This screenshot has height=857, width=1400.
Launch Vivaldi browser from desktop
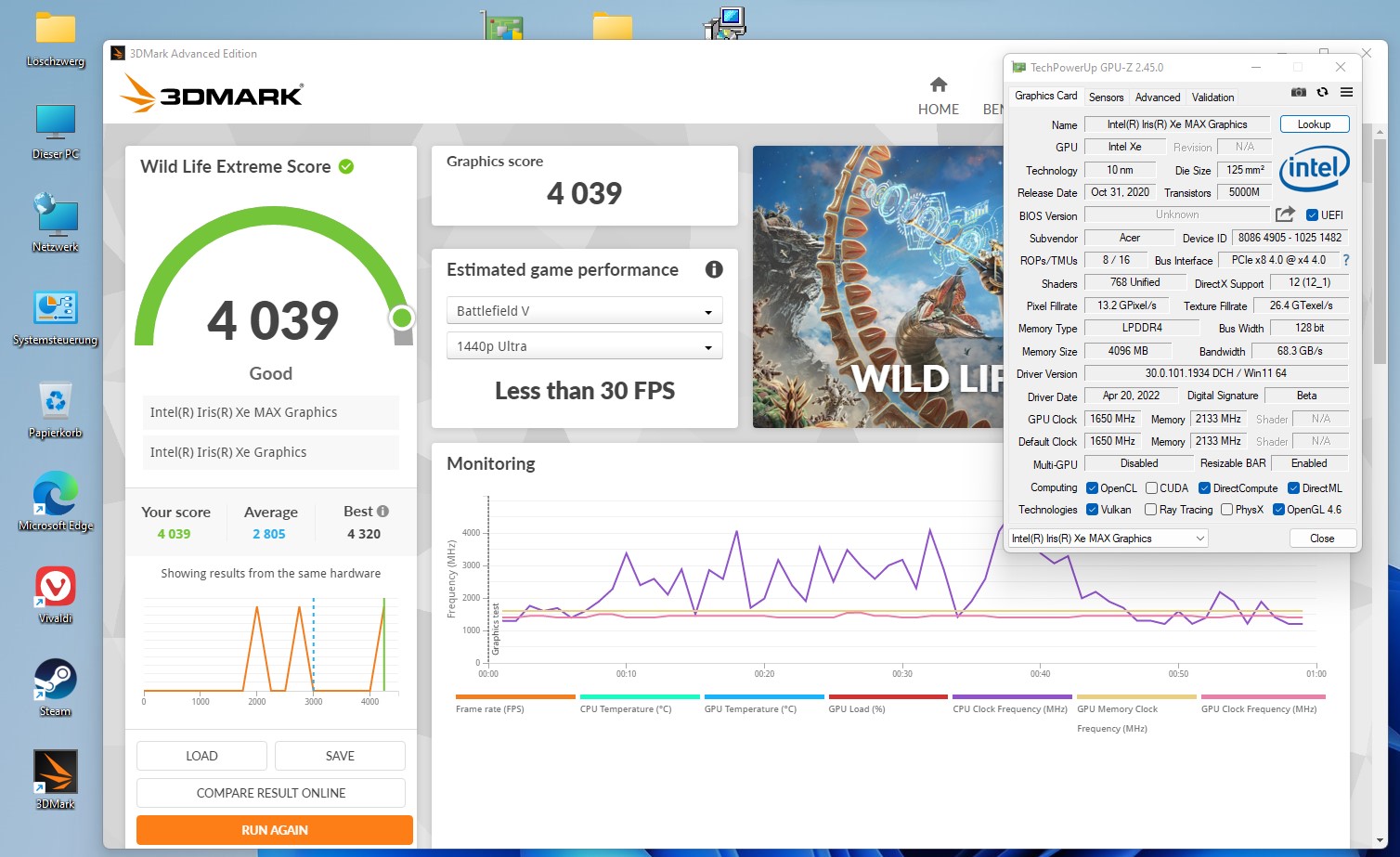[56, 595]
